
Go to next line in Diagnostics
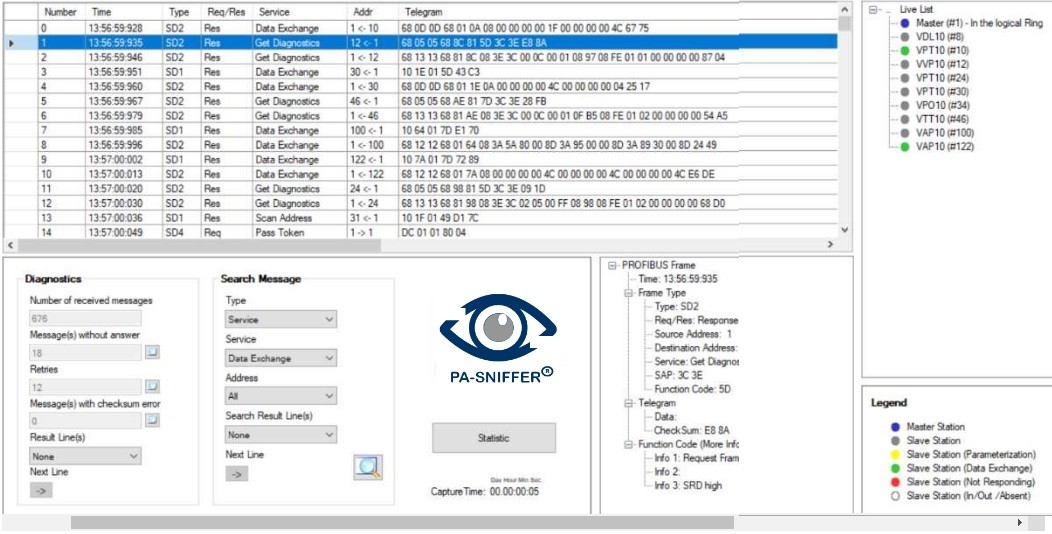point(41,491)
